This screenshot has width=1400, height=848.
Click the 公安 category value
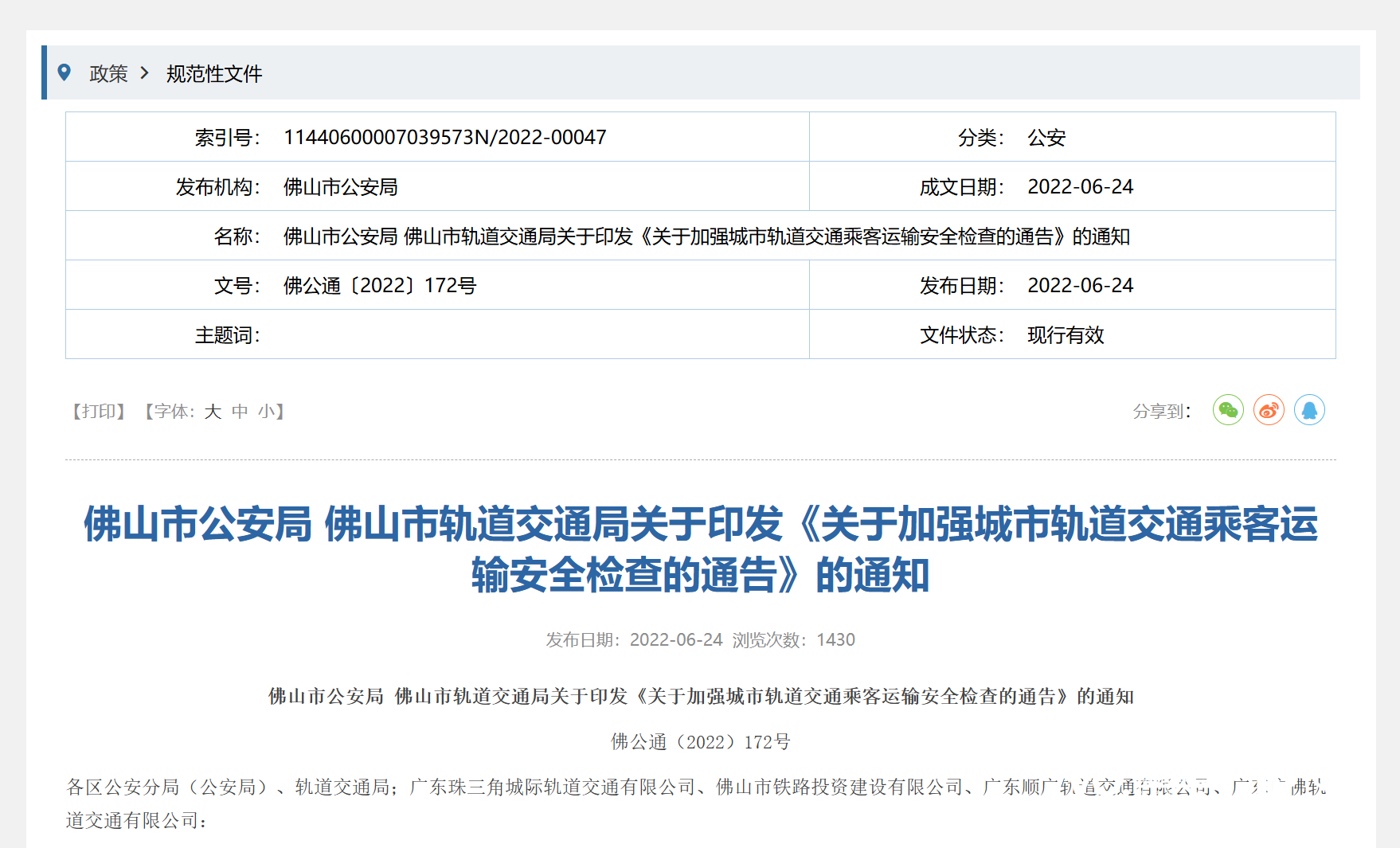click(x=1046, y=138)
